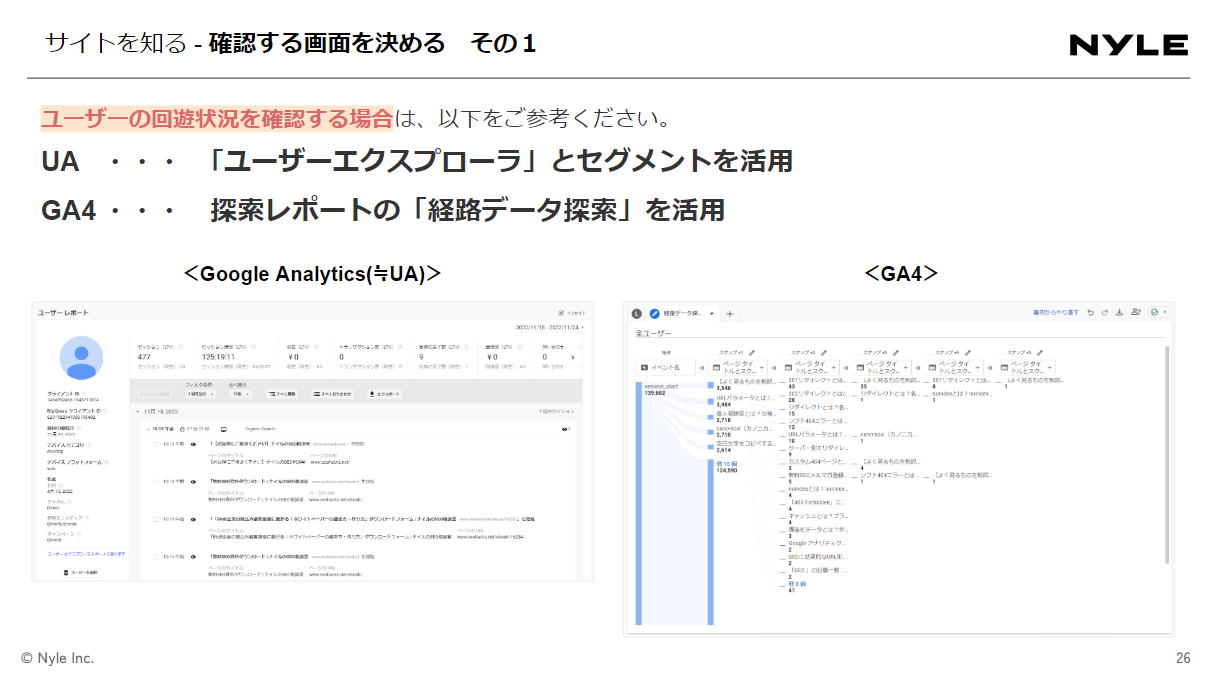Click canonical(カノニカ node in step three
The height and width of the screenshot is (682, 1215).
coord(890,434)
